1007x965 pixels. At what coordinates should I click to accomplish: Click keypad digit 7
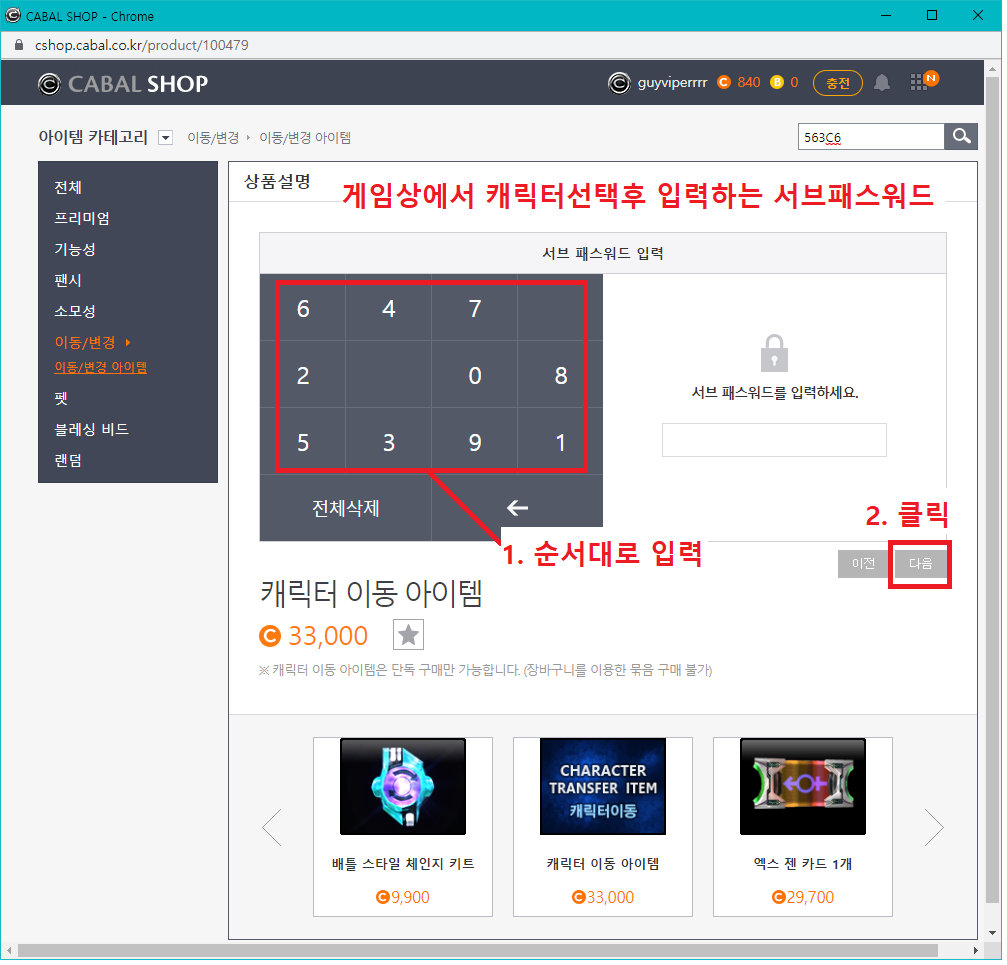[x=477, y=310]
